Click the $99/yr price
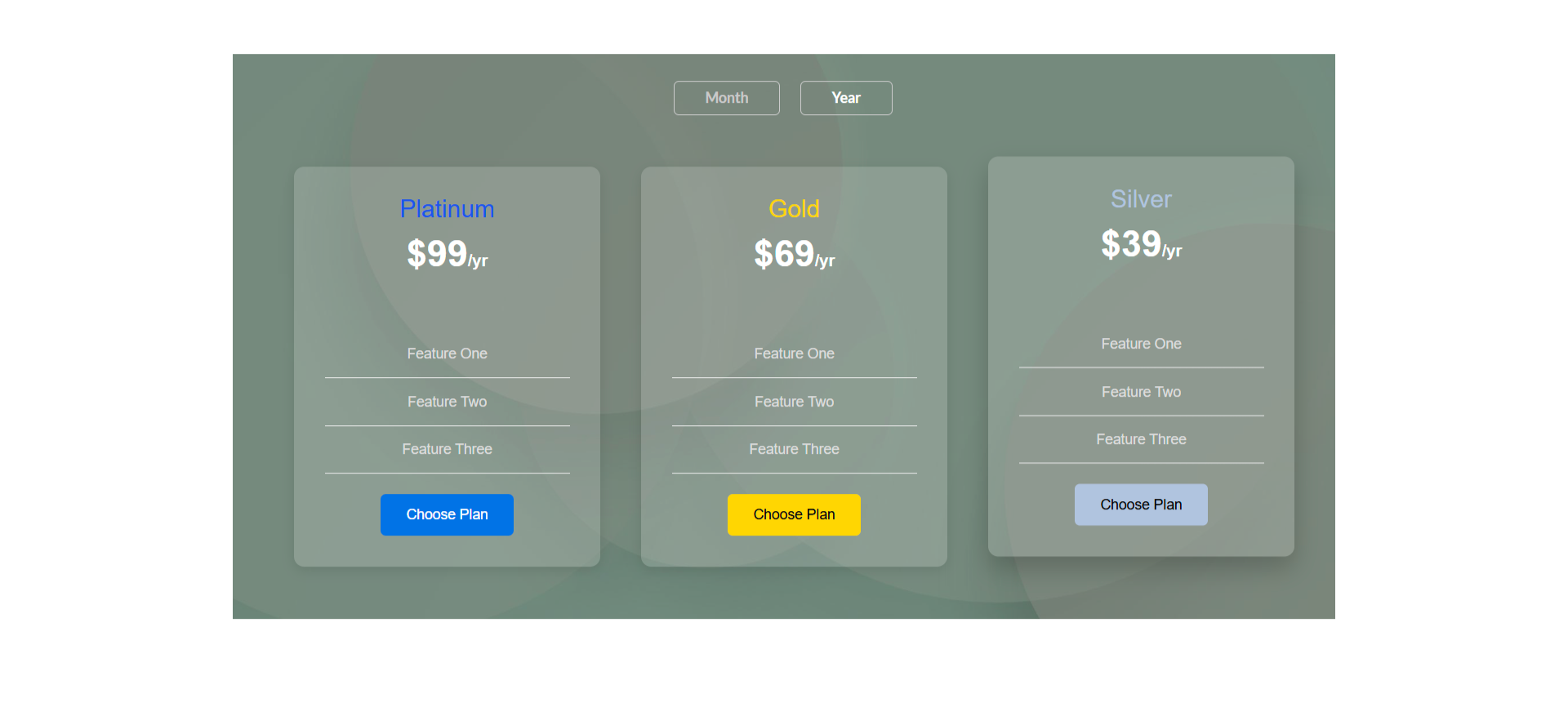This screenshot has height=707, width=1568. [447, 254]
